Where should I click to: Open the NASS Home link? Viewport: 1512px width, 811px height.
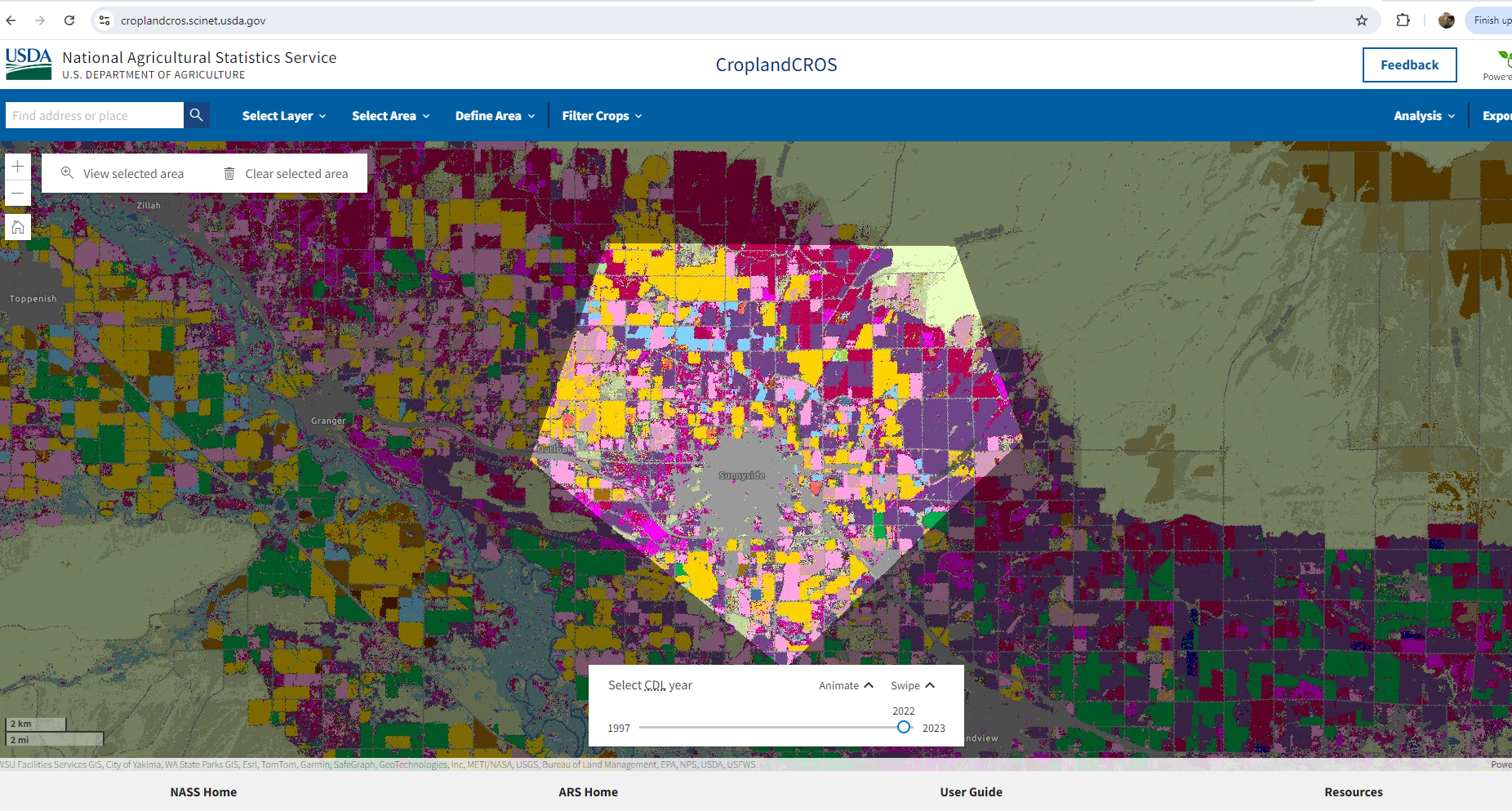(203, 792)
